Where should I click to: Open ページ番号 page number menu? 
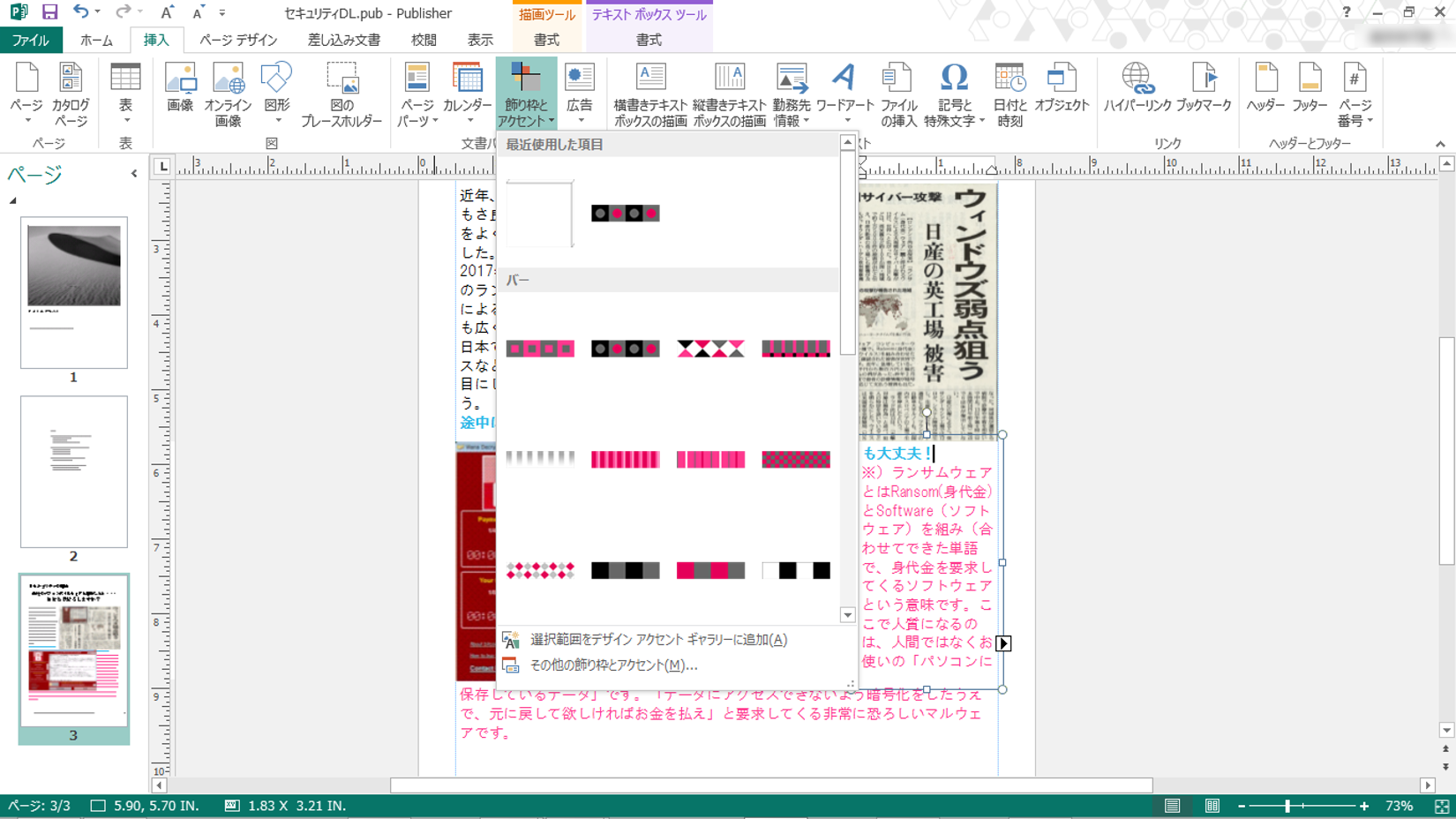click(x=1355, y=94)
